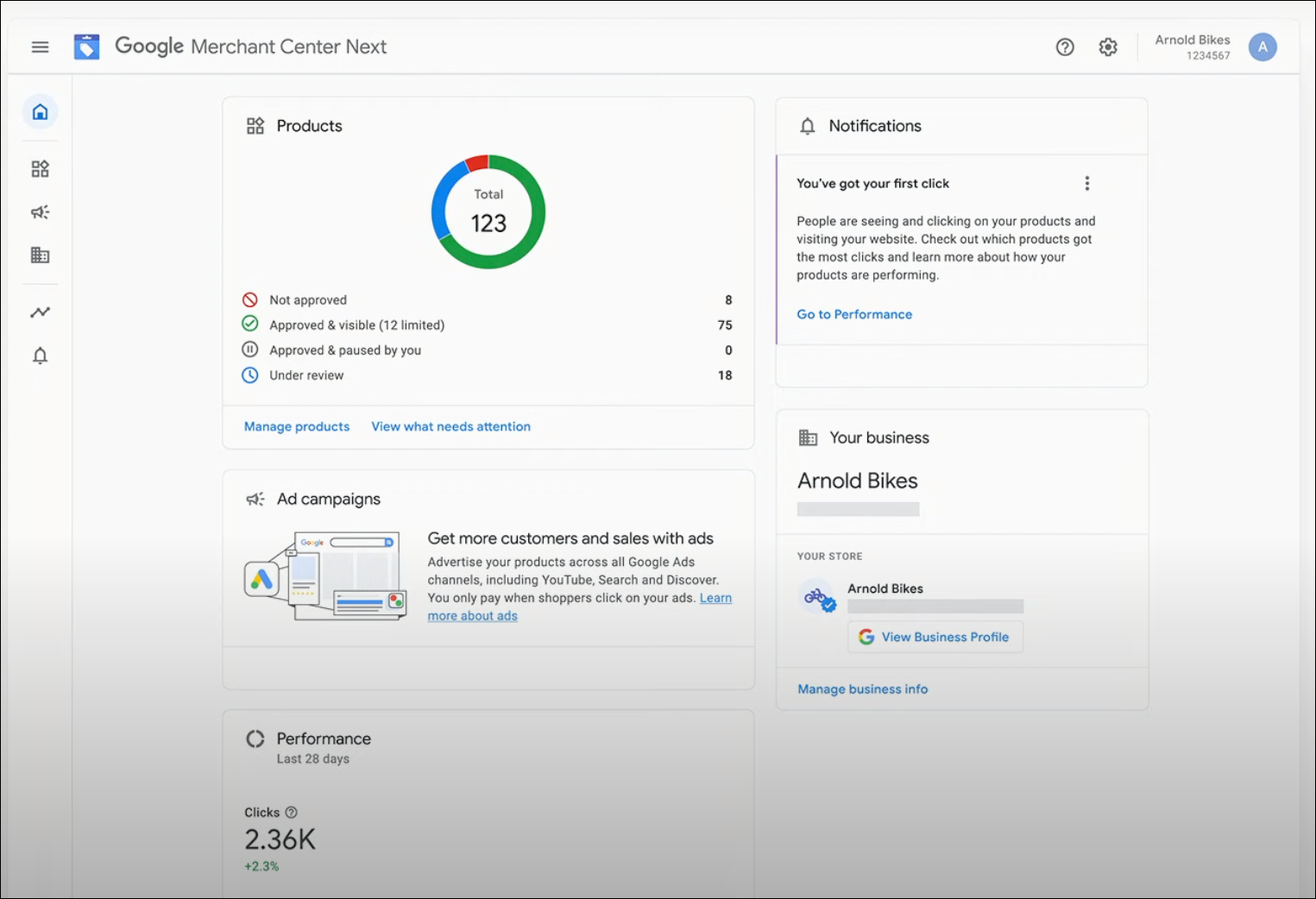Click the +2.3% change value
This screenshot has height=899, width=1316.
(261, 866)
